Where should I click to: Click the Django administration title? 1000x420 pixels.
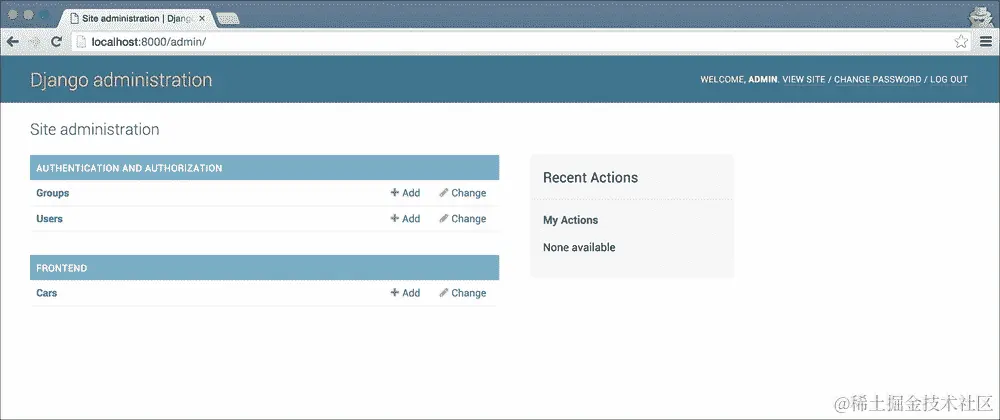121,80
